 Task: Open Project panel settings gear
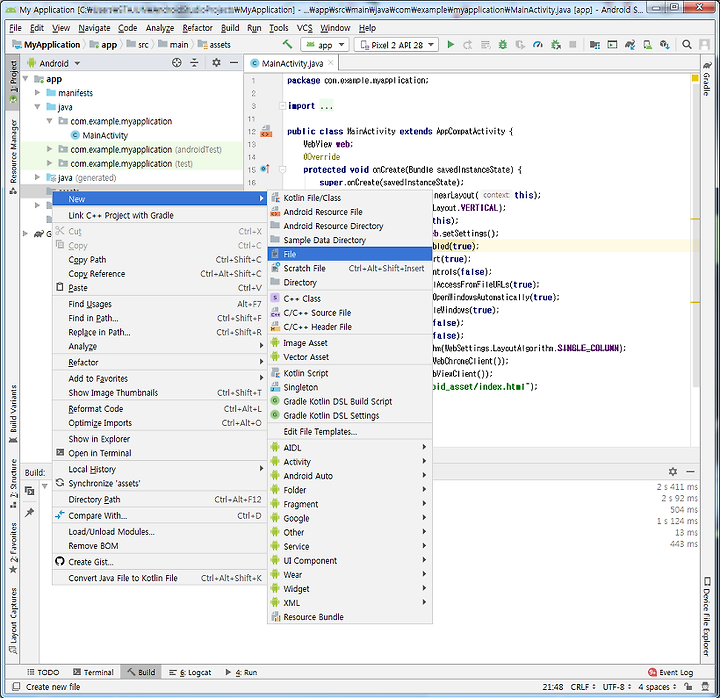[216, 63]
